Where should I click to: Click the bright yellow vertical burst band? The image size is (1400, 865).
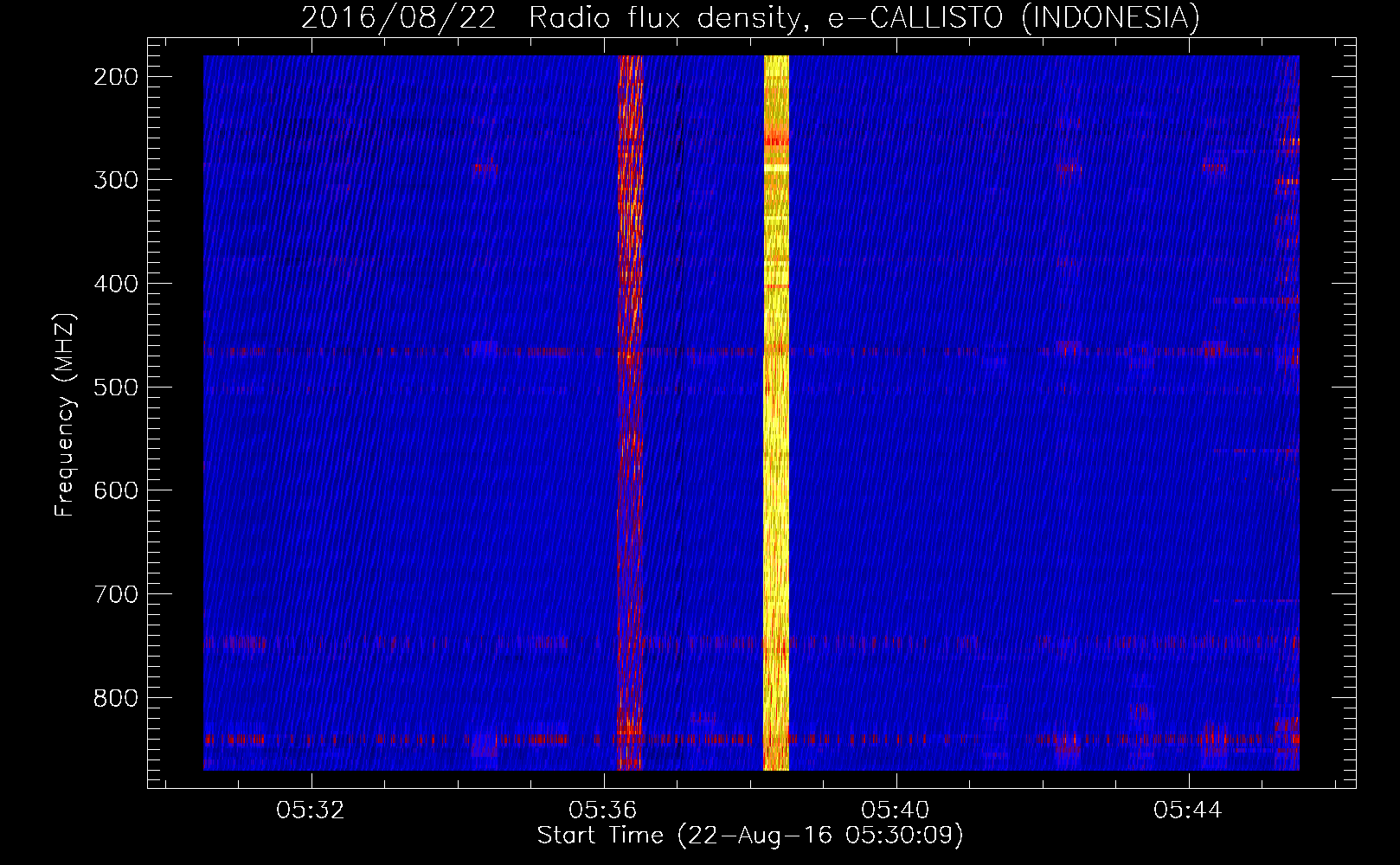[x=776, y=413]
